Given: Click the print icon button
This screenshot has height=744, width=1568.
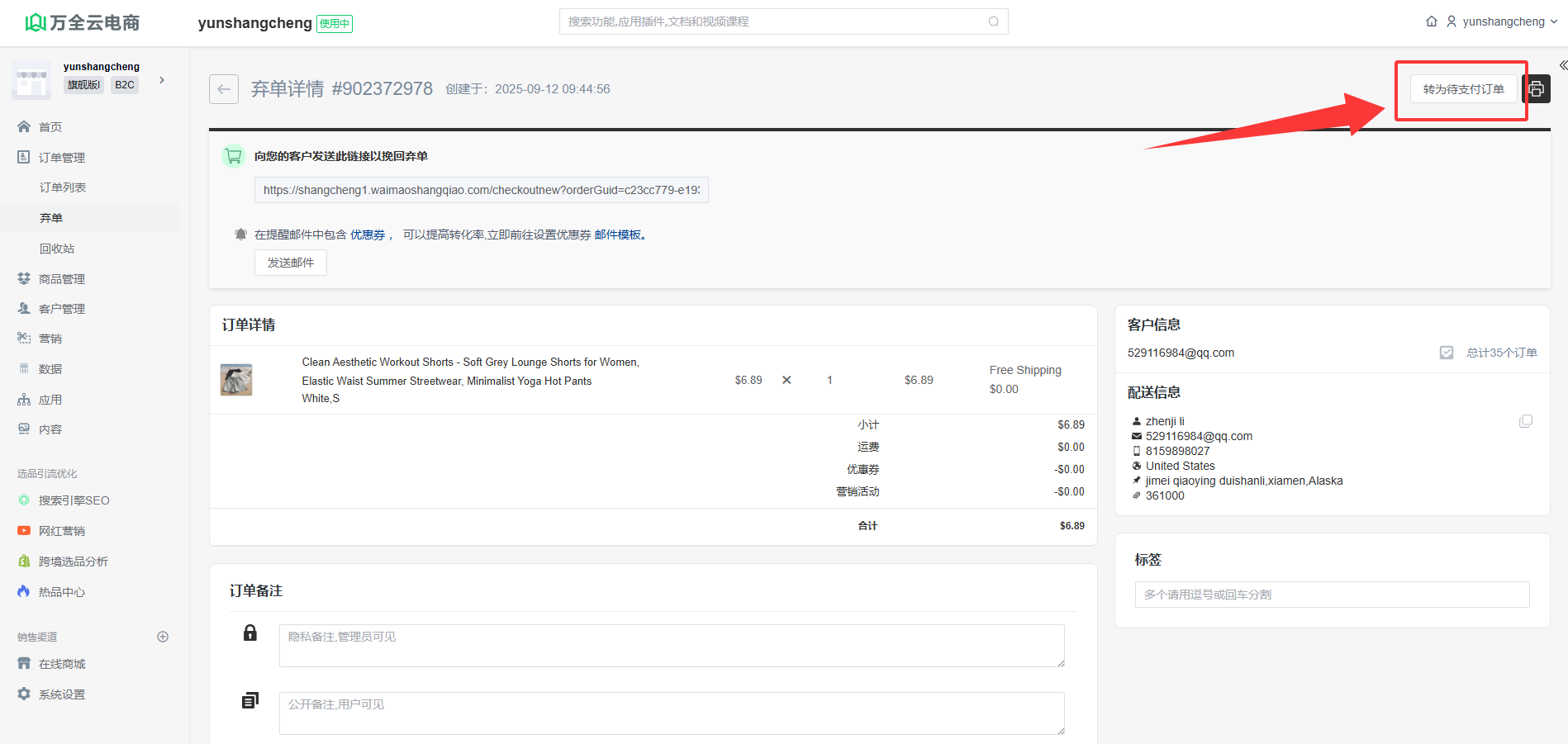Looking at the screenshot, I should tap(1537, 89).
